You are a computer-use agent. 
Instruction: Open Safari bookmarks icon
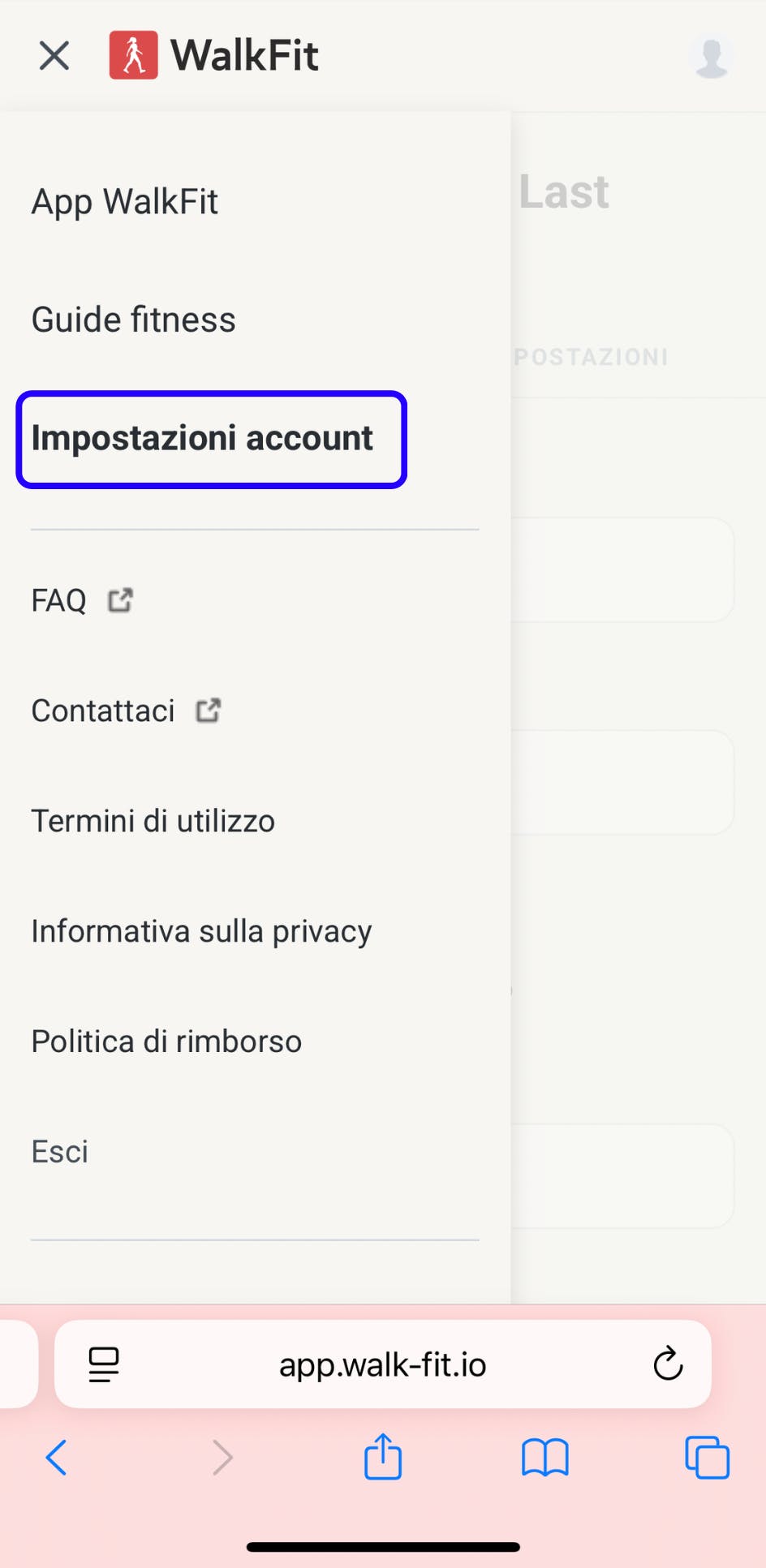544,1458
